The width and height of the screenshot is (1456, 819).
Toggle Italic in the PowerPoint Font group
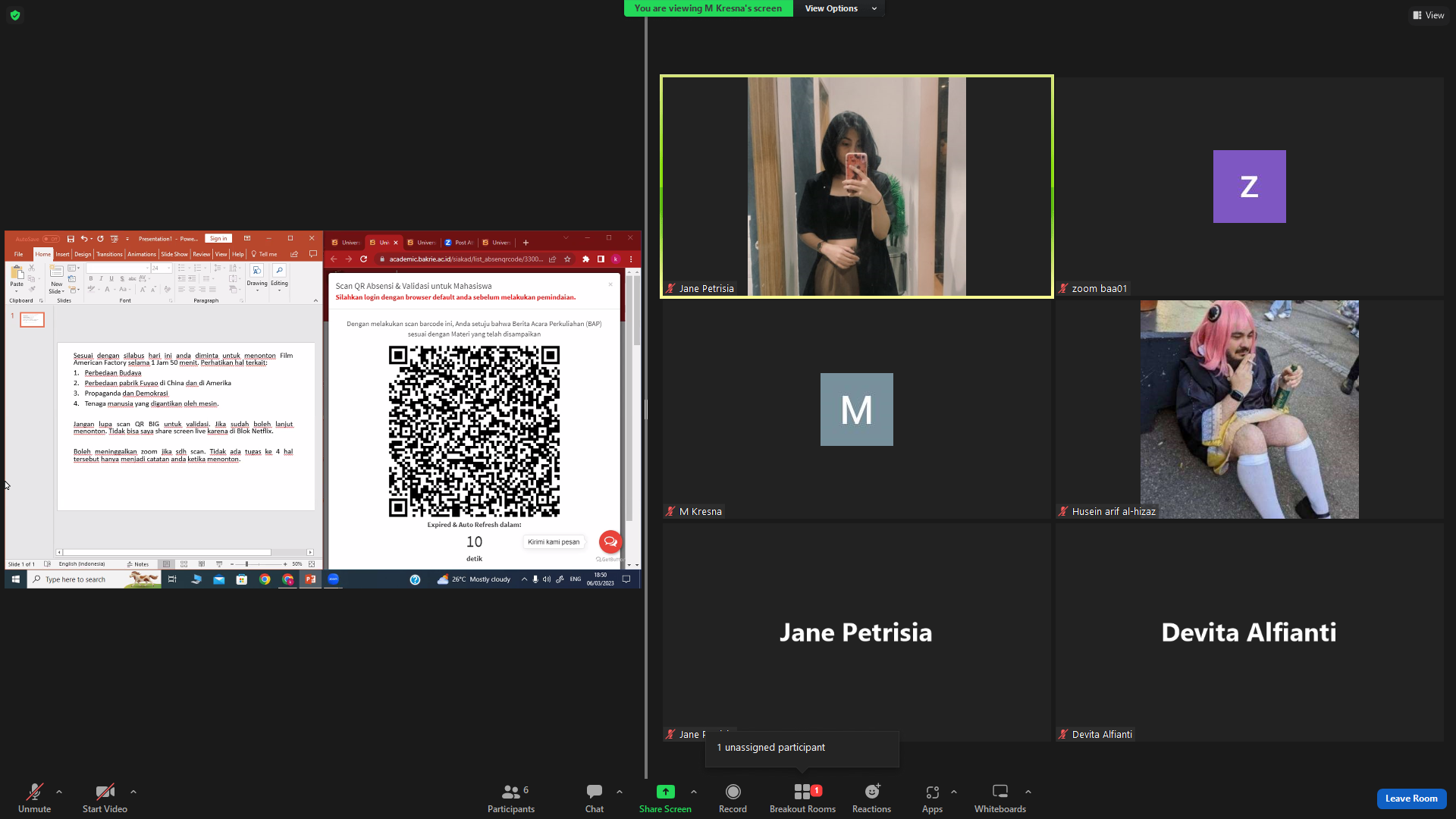pos(101,278)
